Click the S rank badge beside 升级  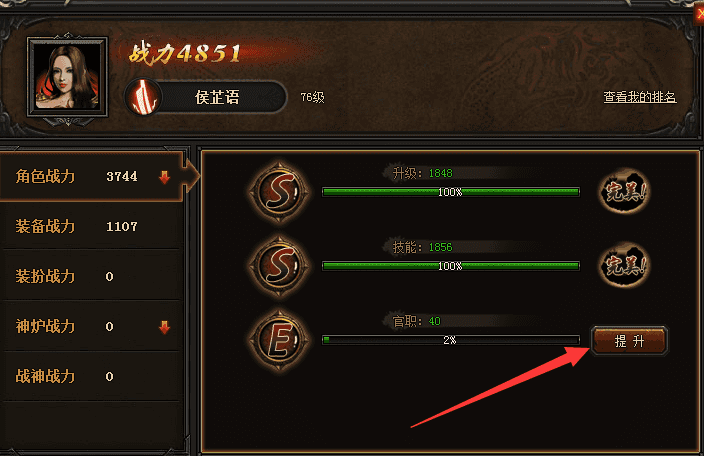coord(280,193)
